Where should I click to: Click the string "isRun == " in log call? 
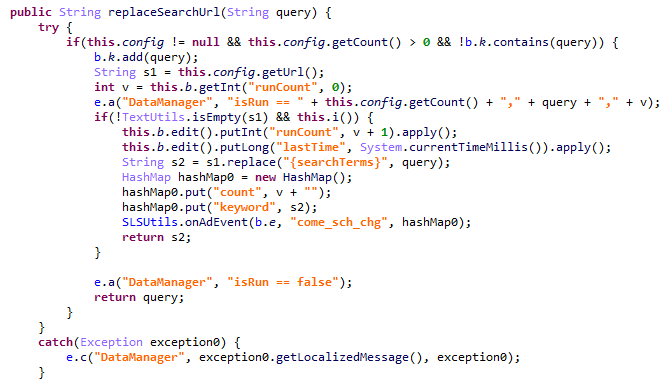click(x=265, y=102)
